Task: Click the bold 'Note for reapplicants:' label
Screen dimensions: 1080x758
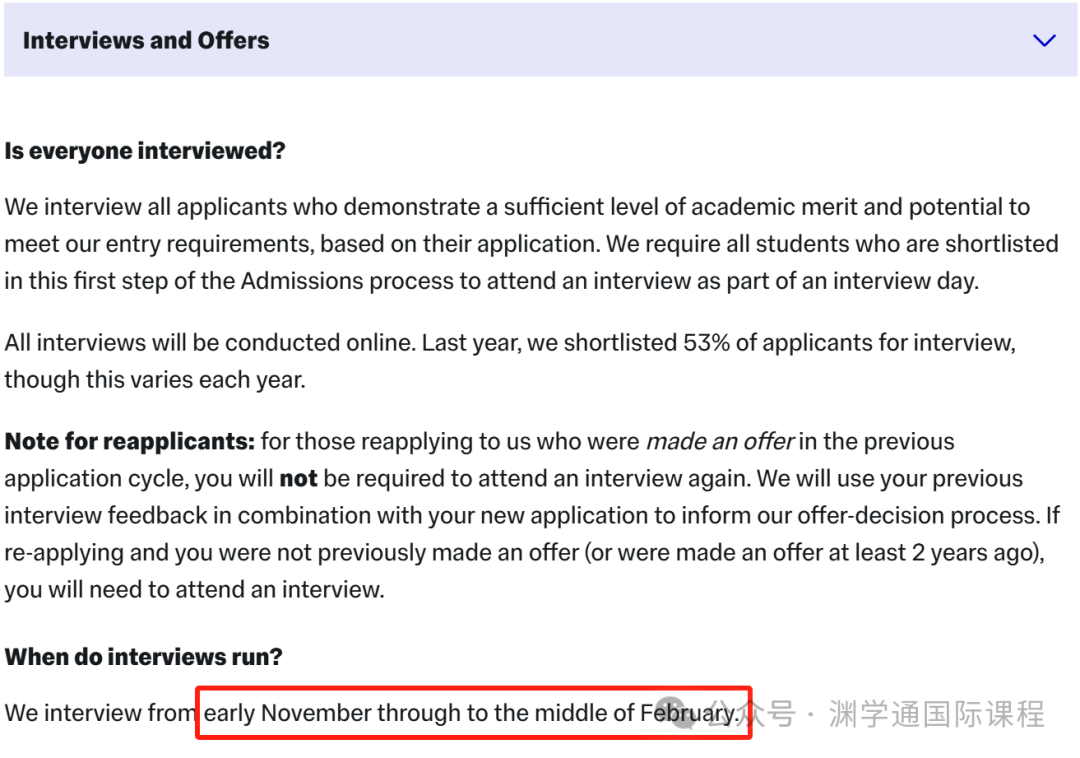Action: [129, 441]
